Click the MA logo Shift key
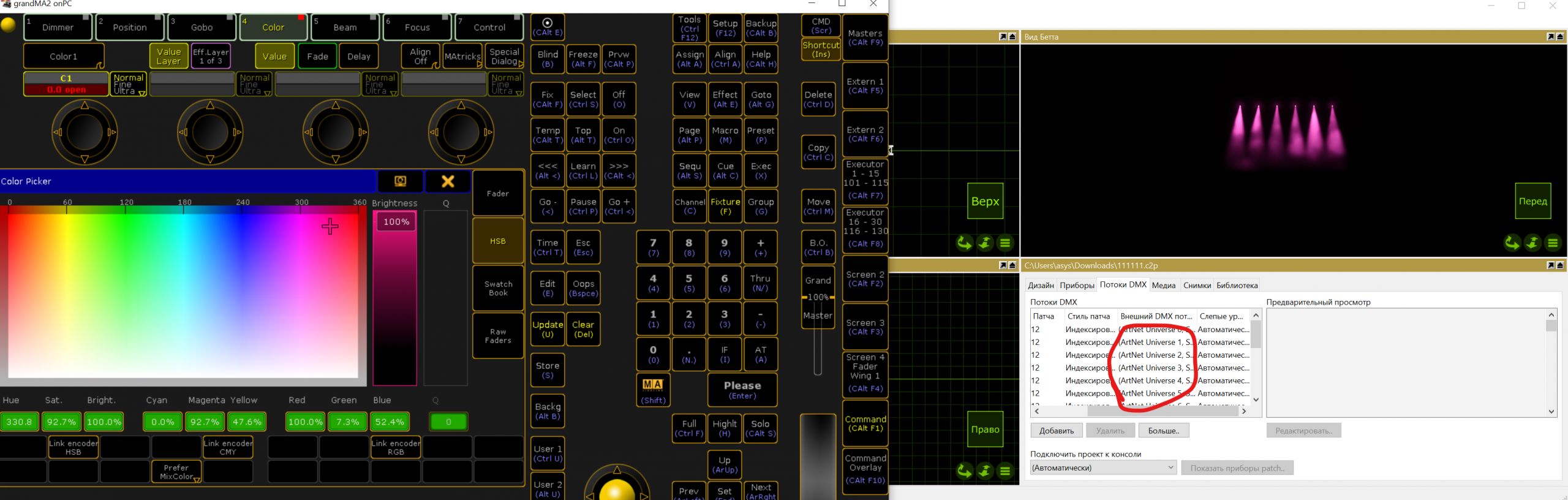This screenshot has height=500, width=1568. tap(653, 390)
